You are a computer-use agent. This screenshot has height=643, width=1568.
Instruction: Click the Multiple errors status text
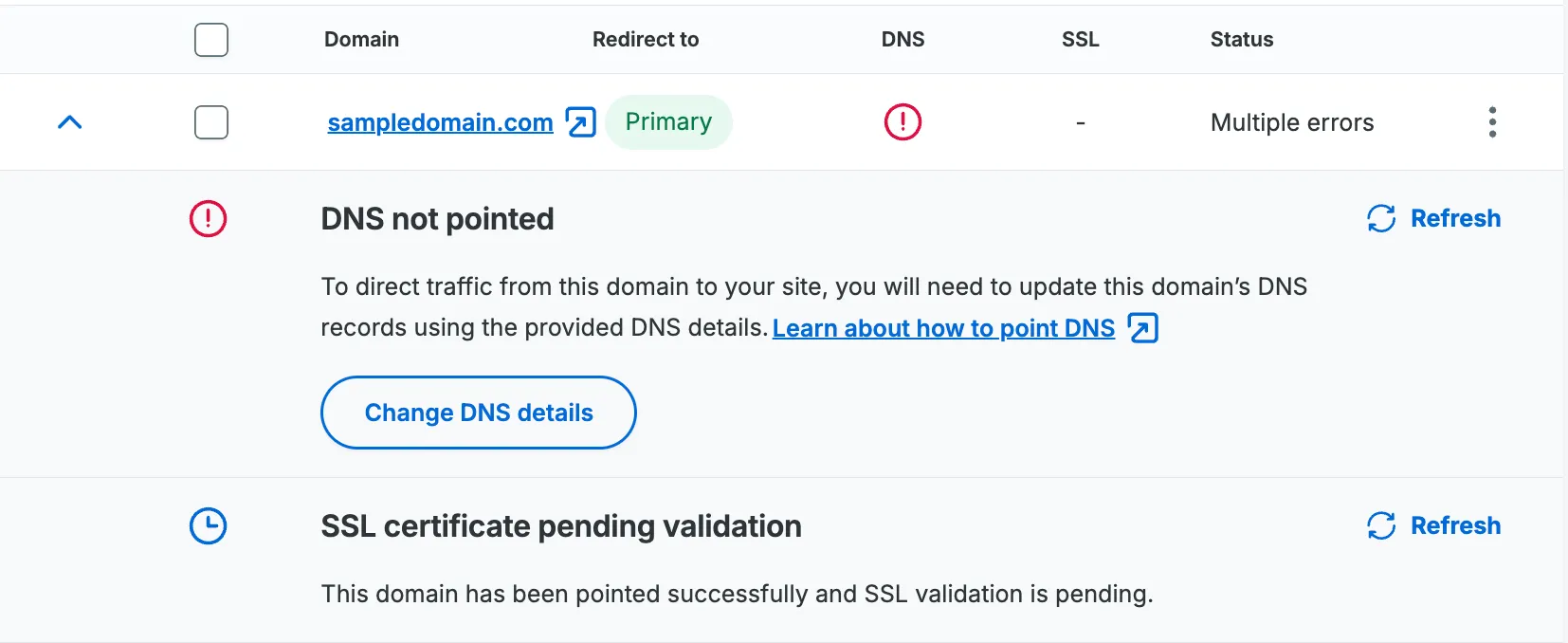(x=1291, y=121)
